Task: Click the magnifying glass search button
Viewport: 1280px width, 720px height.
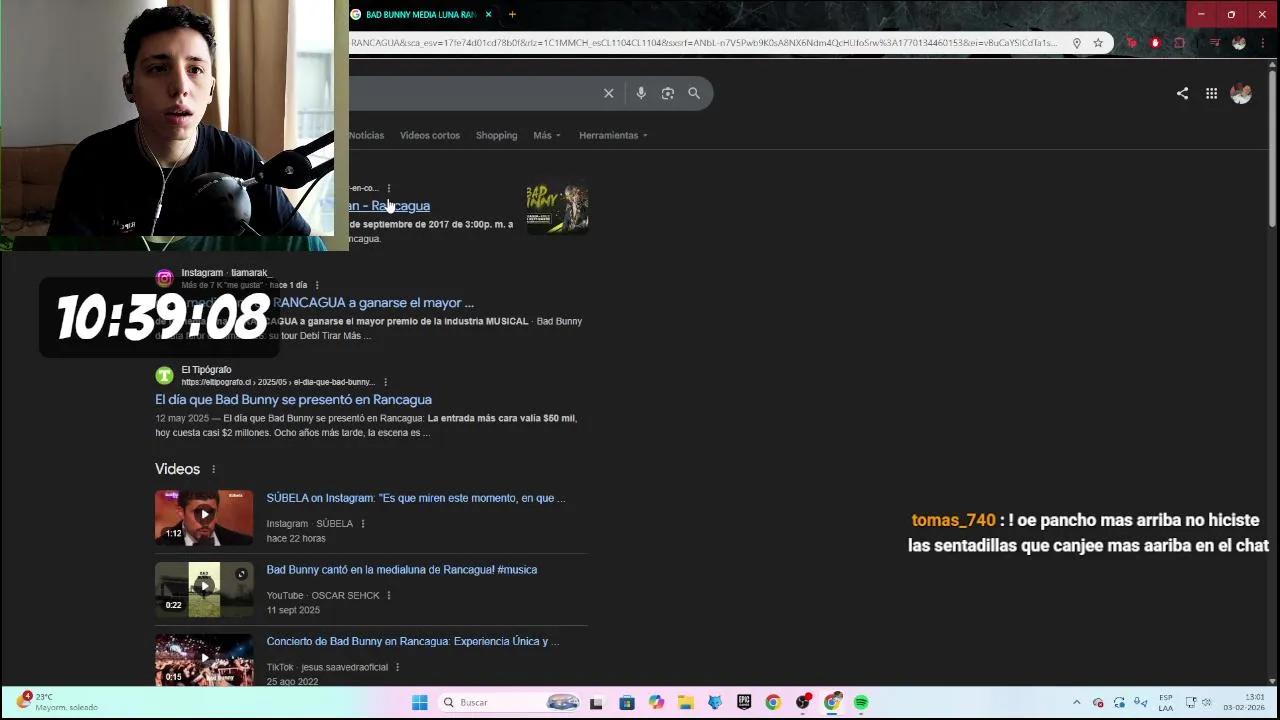Action: (694, 93)
